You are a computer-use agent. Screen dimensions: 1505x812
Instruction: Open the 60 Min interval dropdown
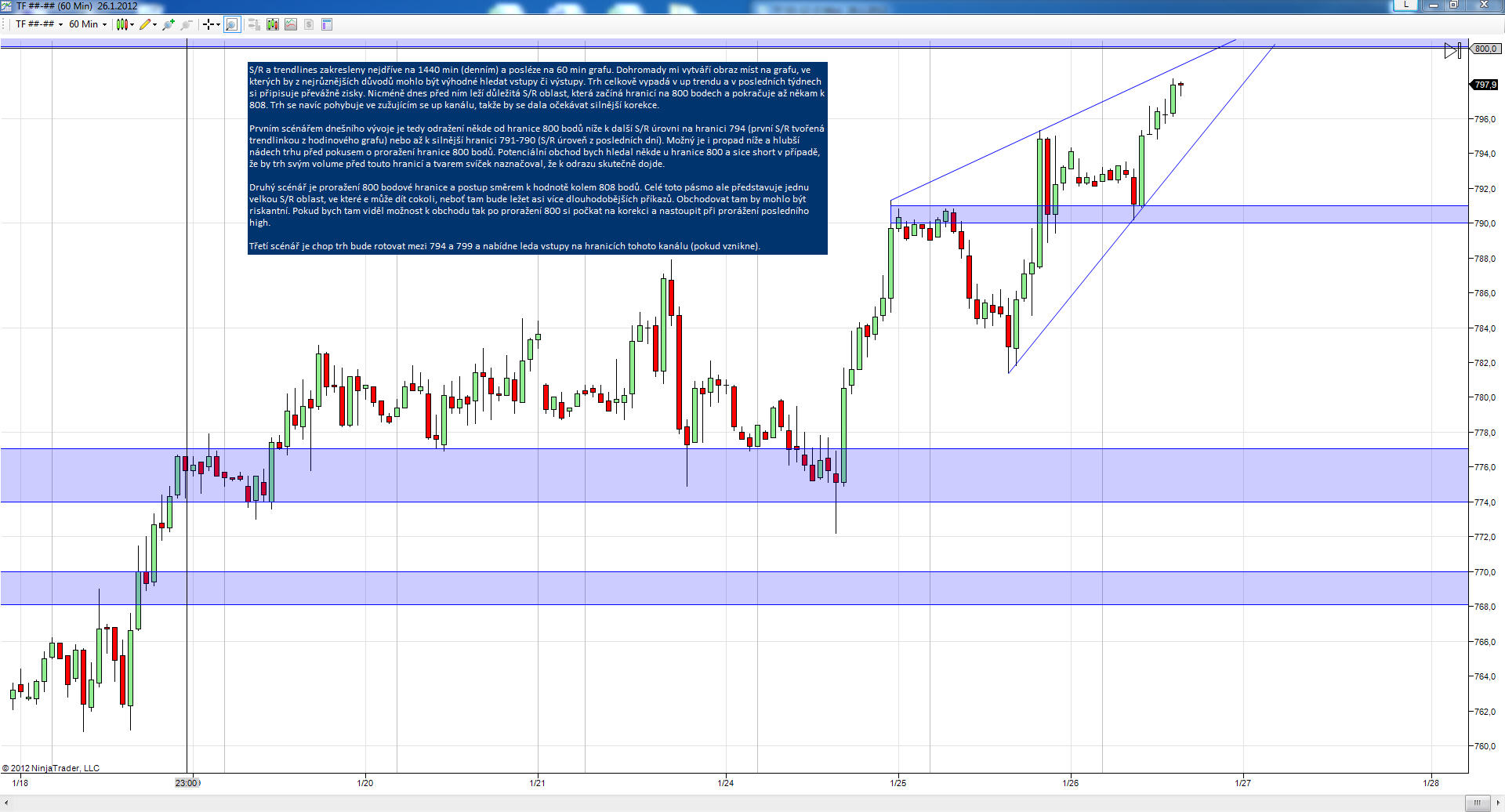pos(88,24)
